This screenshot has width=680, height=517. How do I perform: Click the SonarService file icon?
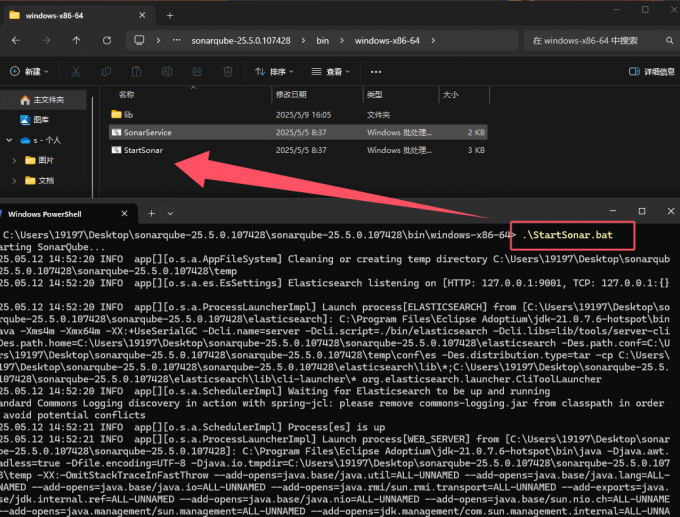coord(116,132)
